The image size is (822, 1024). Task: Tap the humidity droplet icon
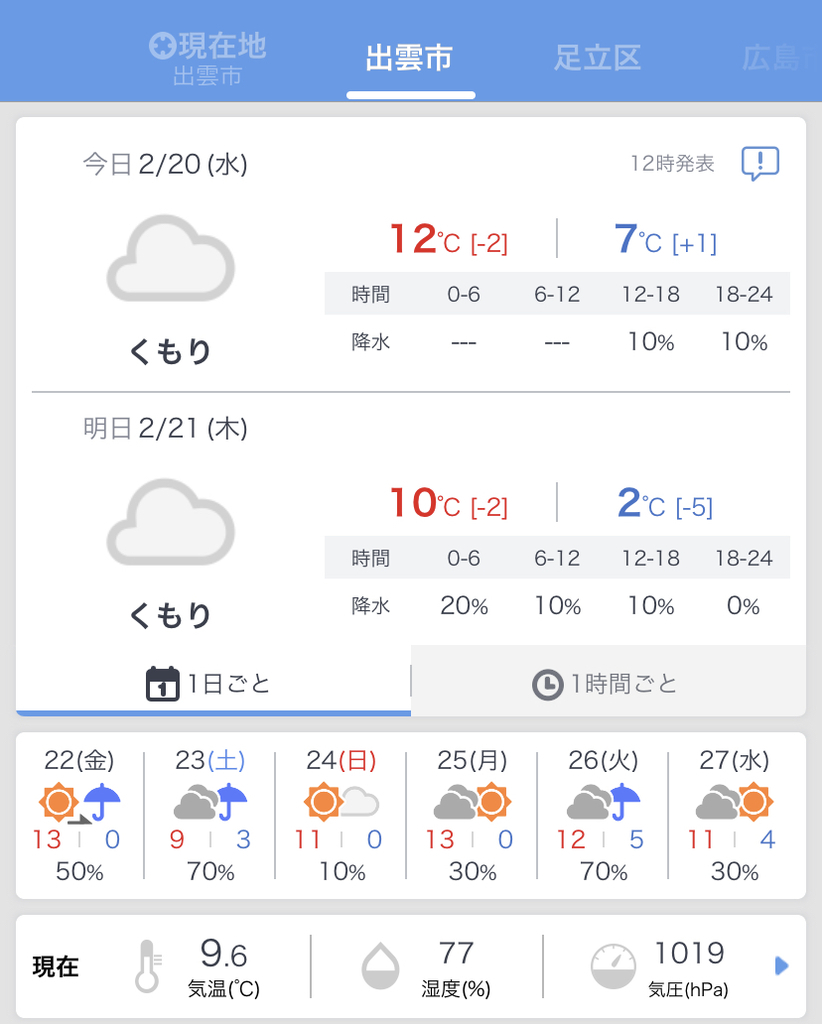(x=381, y=966)
